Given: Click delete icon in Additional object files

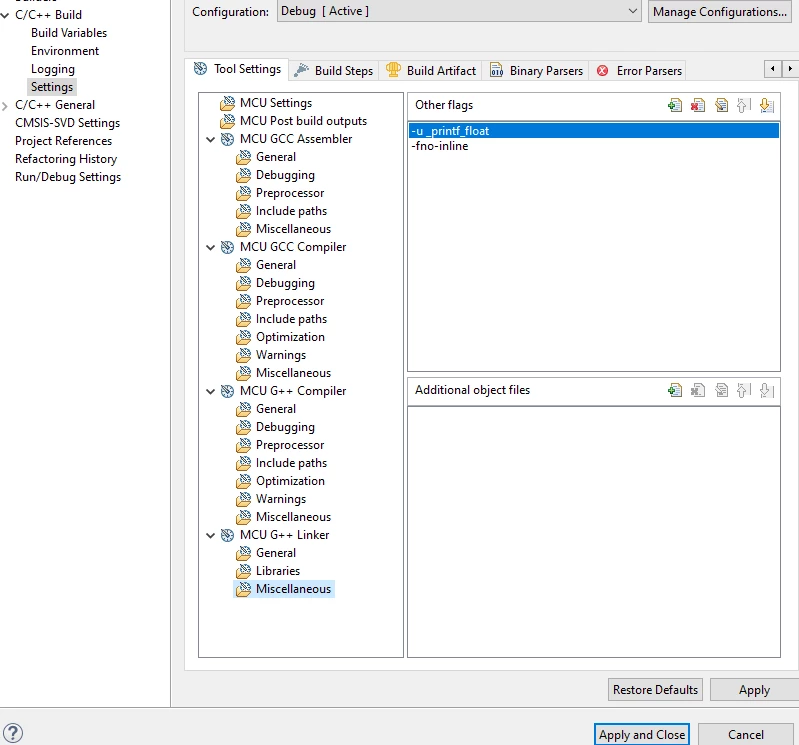Looking at the screenshot, I should (x=698, y=390).
